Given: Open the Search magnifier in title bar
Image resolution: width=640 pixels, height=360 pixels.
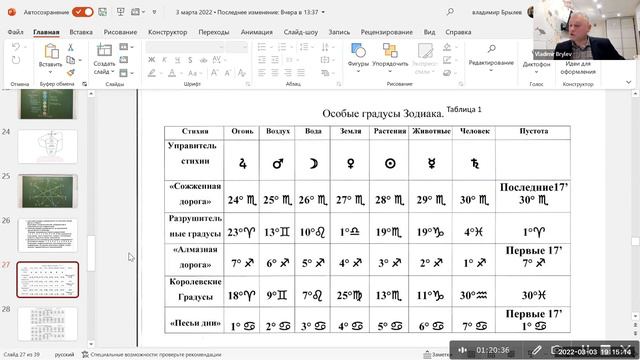Looking at the screenshot, I should pyautogui.click(x=450, y=12).
